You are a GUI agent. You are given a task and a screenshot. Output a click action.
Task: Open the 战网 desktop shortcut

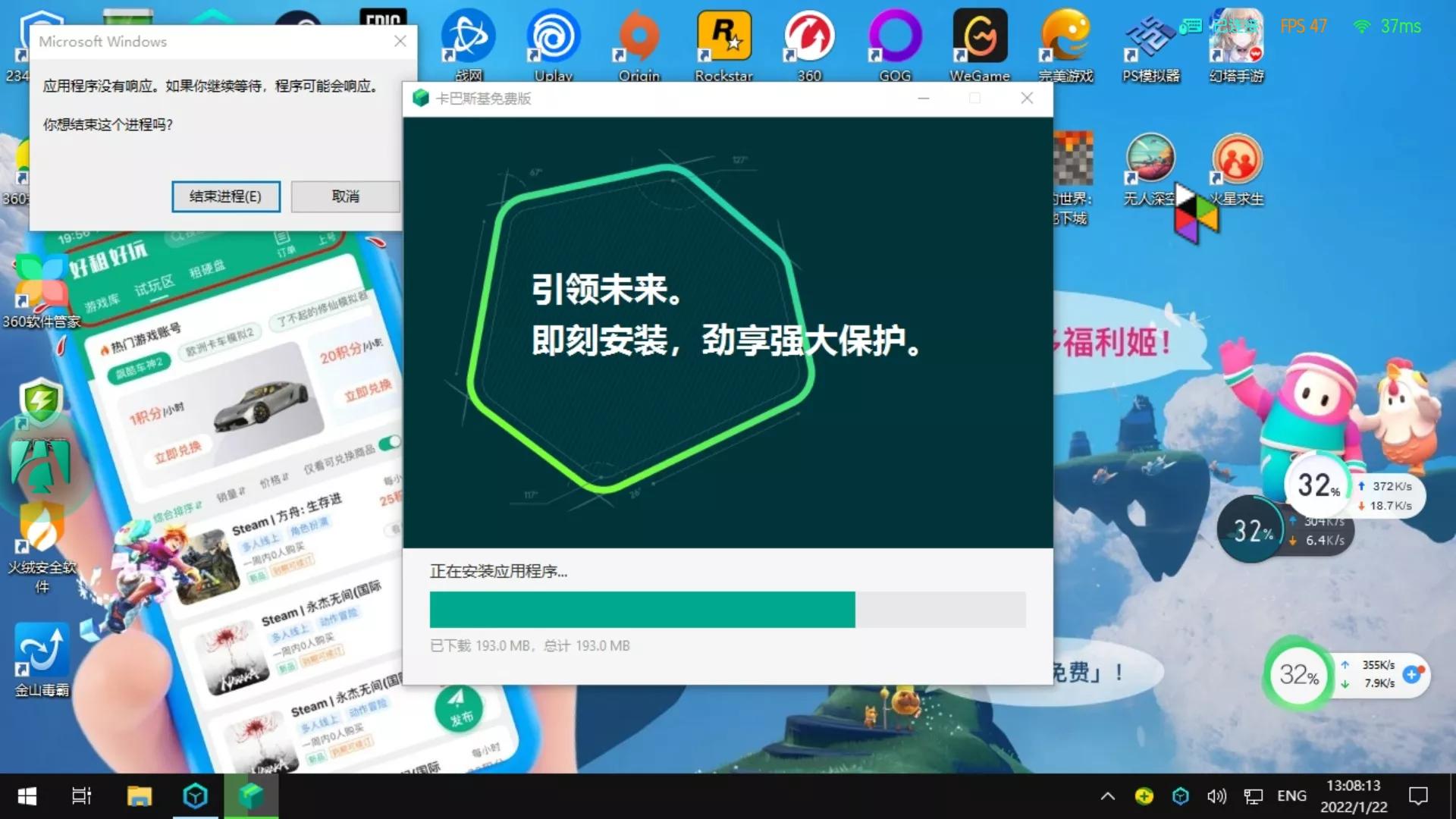click(x=469, y=44)
